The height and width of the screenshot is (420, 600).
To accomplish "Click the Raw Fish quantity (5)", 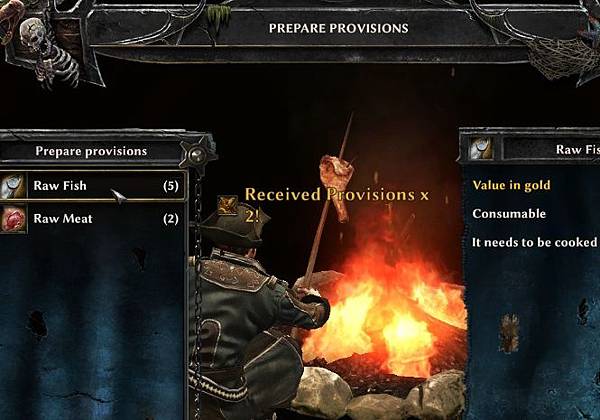I will click(x=171, y=186).
